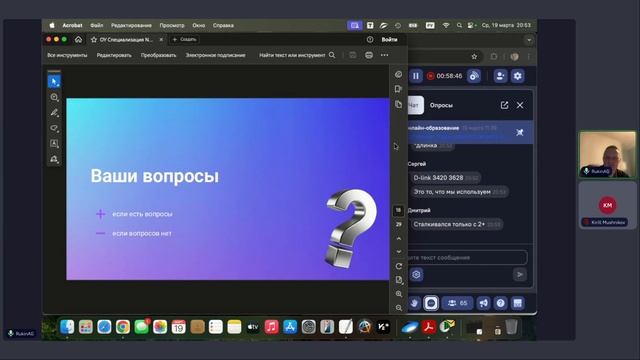The width and height of the screenshot is (640, 360).
Task: Zoom in with the plus magnifier in right rail
Action: pos(399,294)
